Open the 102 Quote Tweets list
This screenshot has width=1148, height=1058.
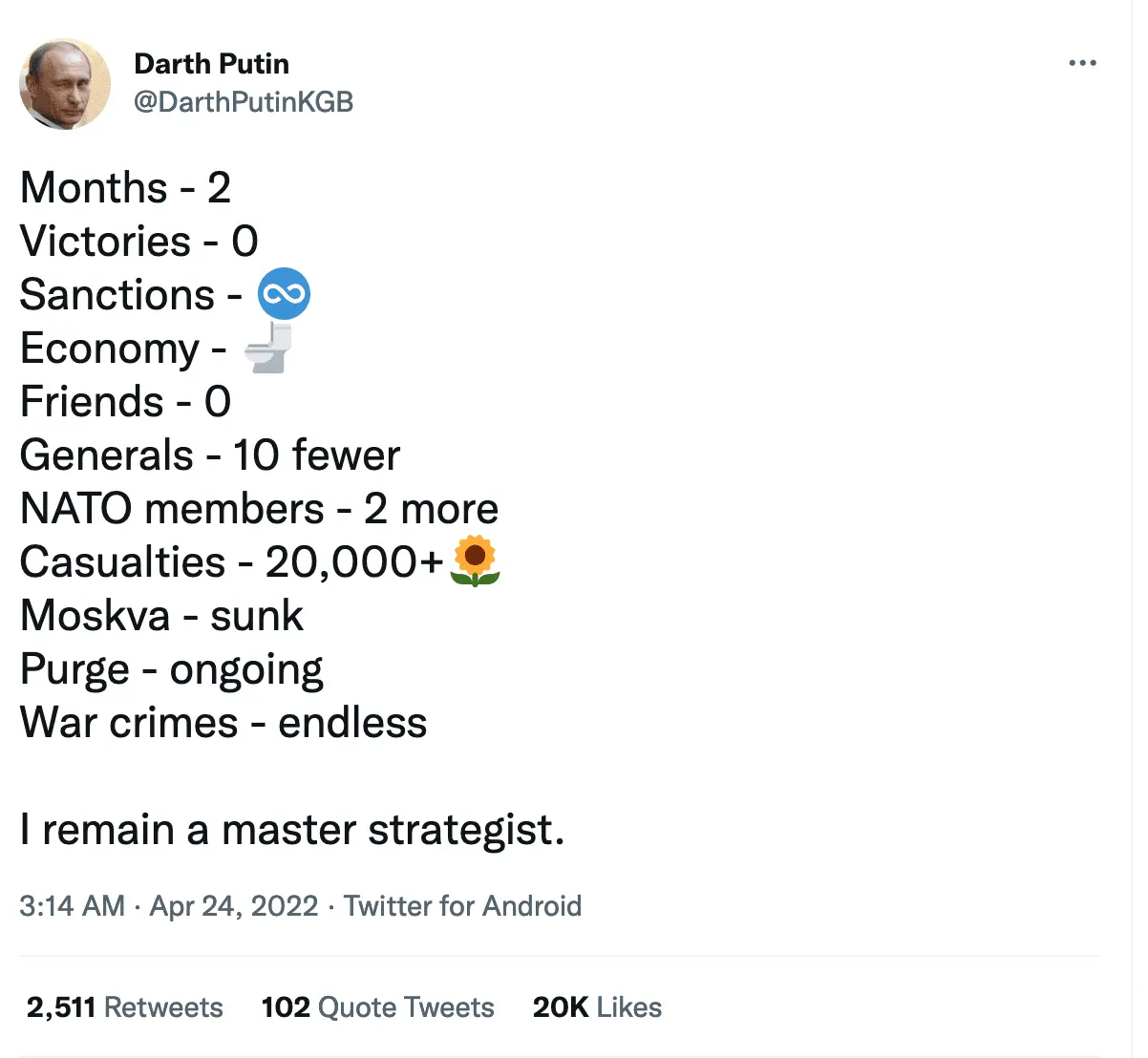point(377,1007)
